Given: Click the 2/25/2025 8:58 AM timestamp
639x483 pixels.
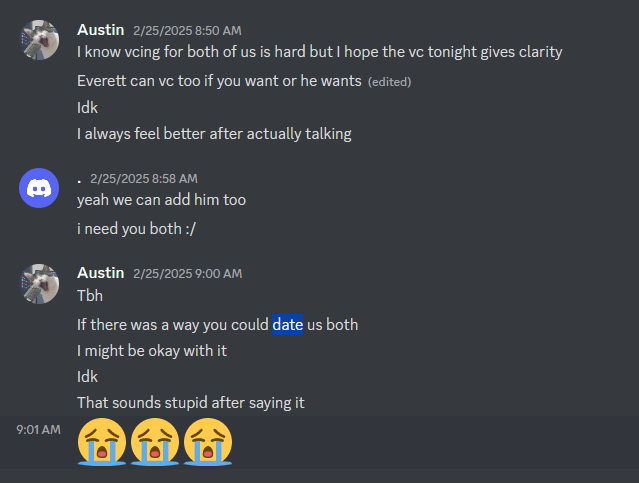Looking at the screenshot, I should tap(143, 179).
